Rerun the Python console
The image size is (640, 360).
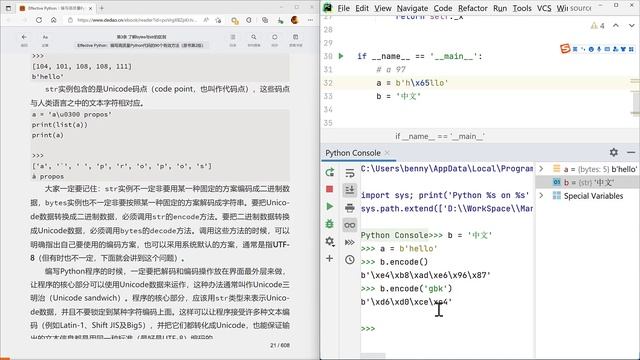tap(330, 173)
